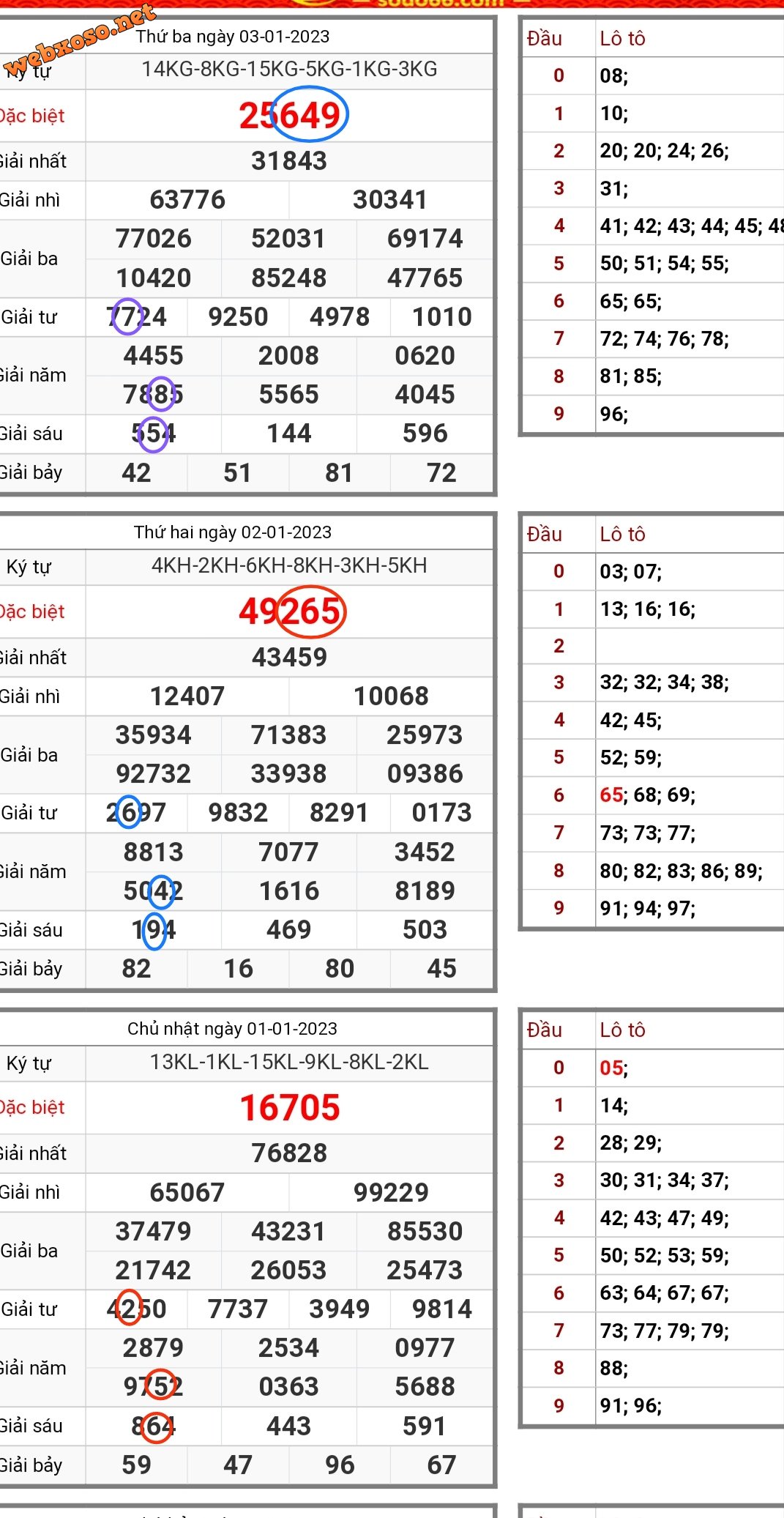
Task: Select third prize number 35934
Action: click(x=154, y=735)
